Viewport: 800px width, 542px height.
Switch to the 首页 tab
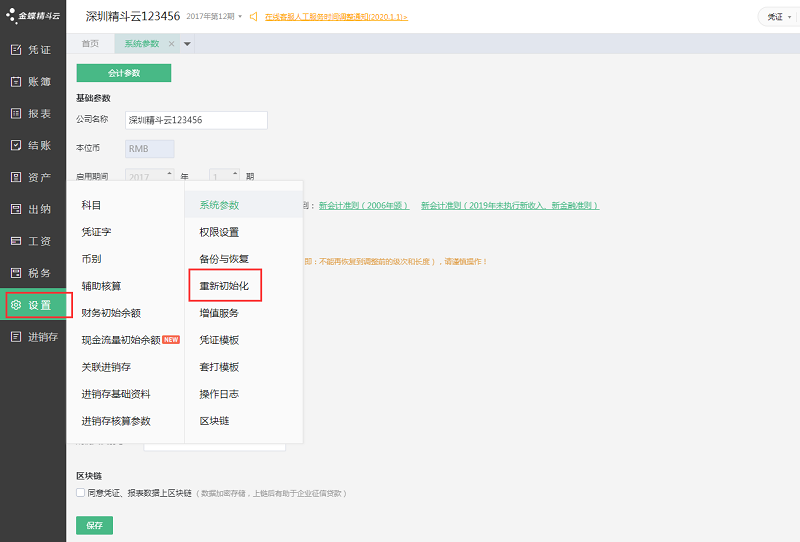tap(90, 44)
